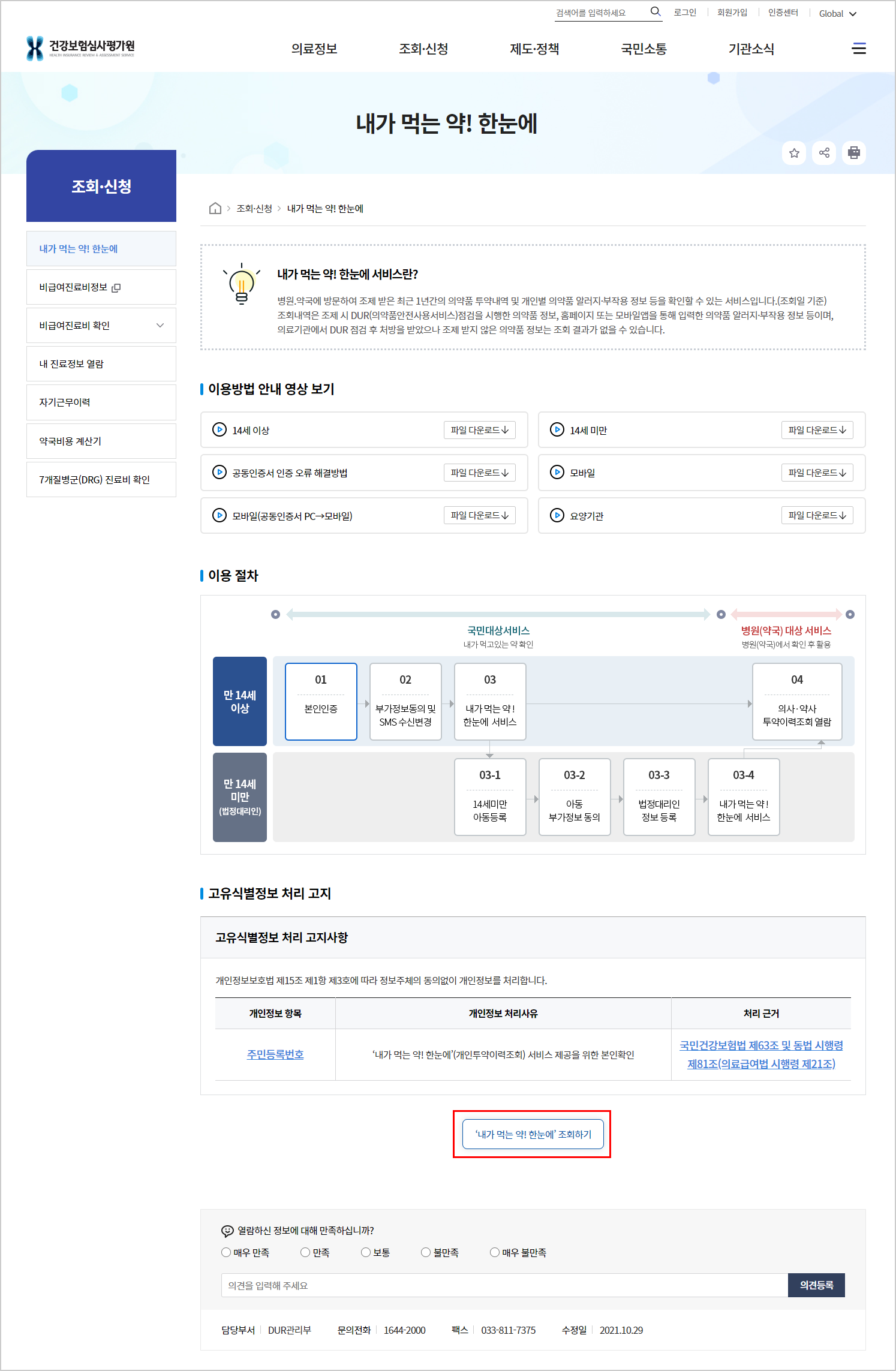
Task: Click the 의견등록 button
Action: point(816,1285)
